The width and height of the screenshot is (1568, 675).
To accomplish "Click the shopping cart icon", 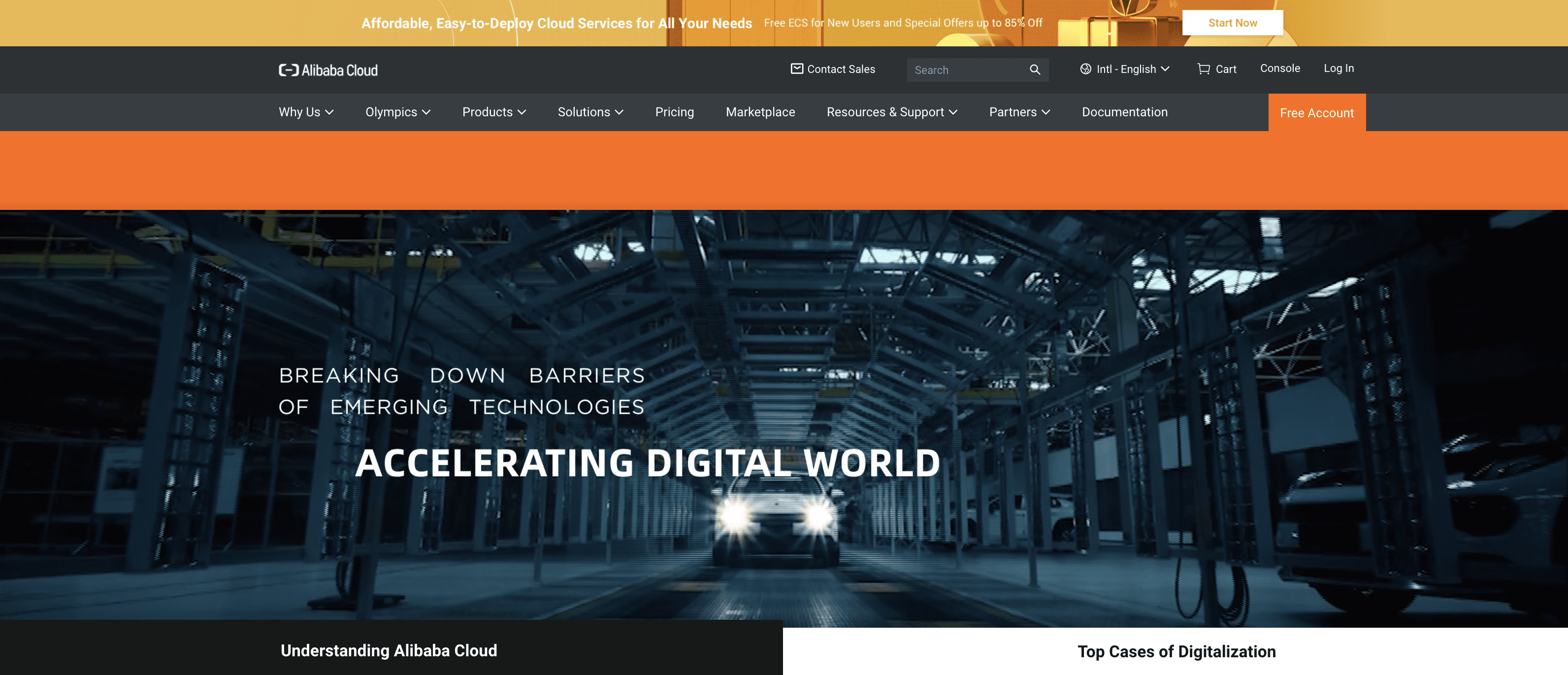I will pos(1204,69).
